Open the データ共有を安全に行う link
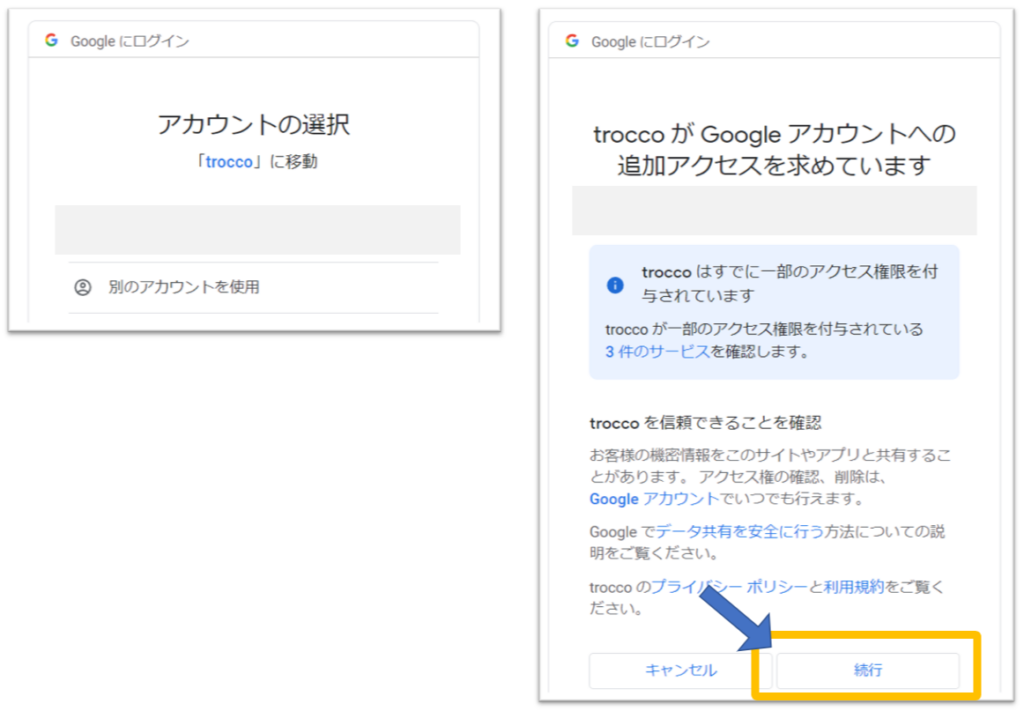Viewport: 1024px width, 711px height. click(x=740, y=532)
